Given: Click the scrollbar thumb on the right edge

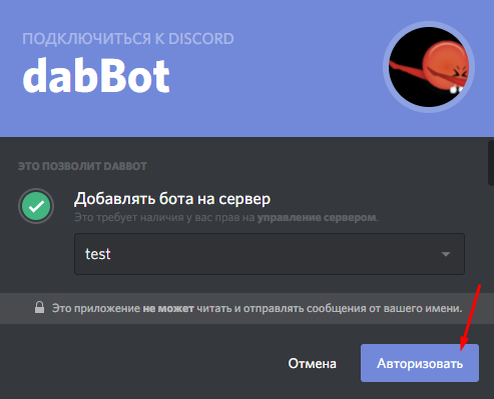Looking at the screenshot, I should 491,163.
